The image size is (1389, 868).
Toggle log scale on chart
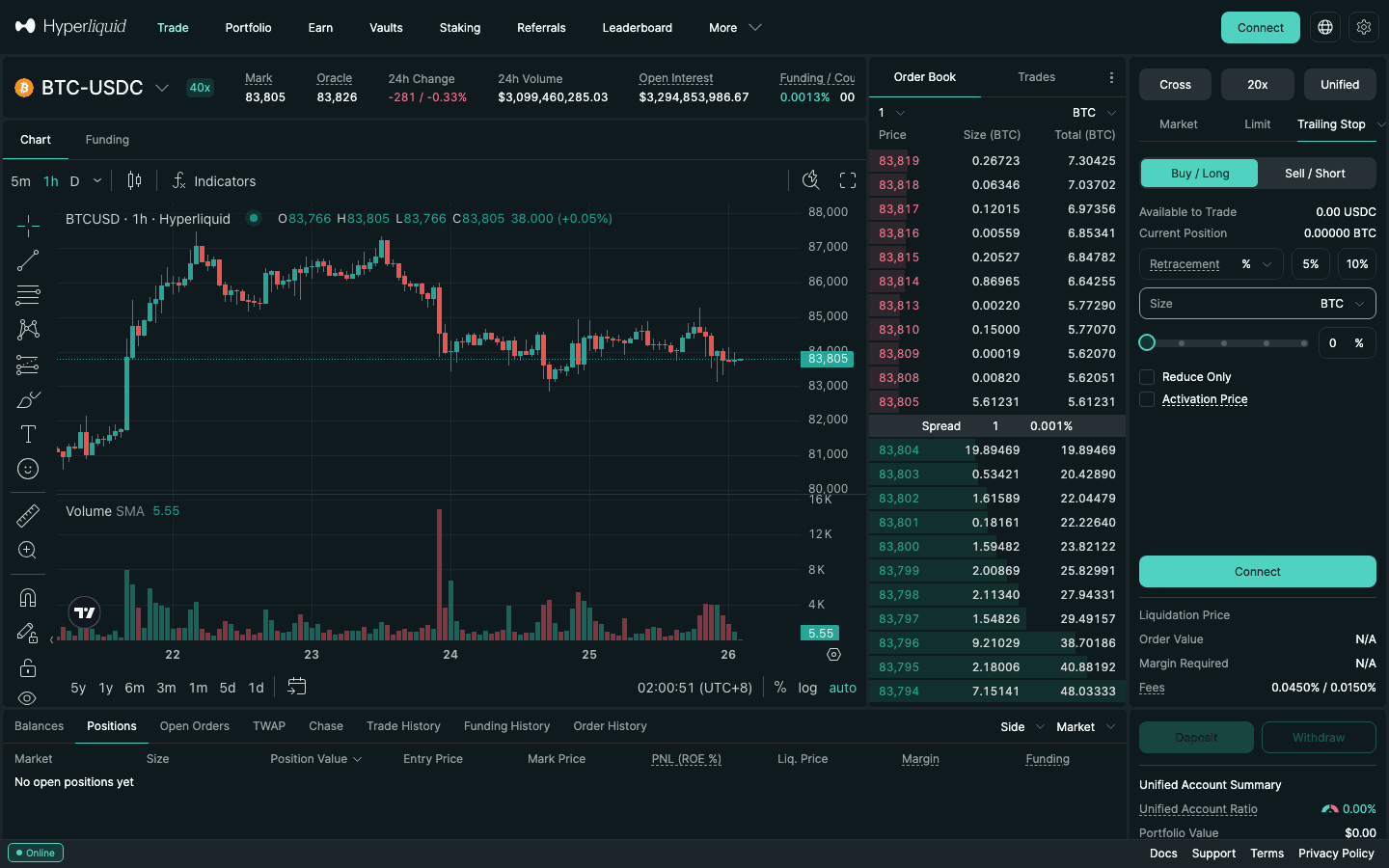(x=807, y=688)
